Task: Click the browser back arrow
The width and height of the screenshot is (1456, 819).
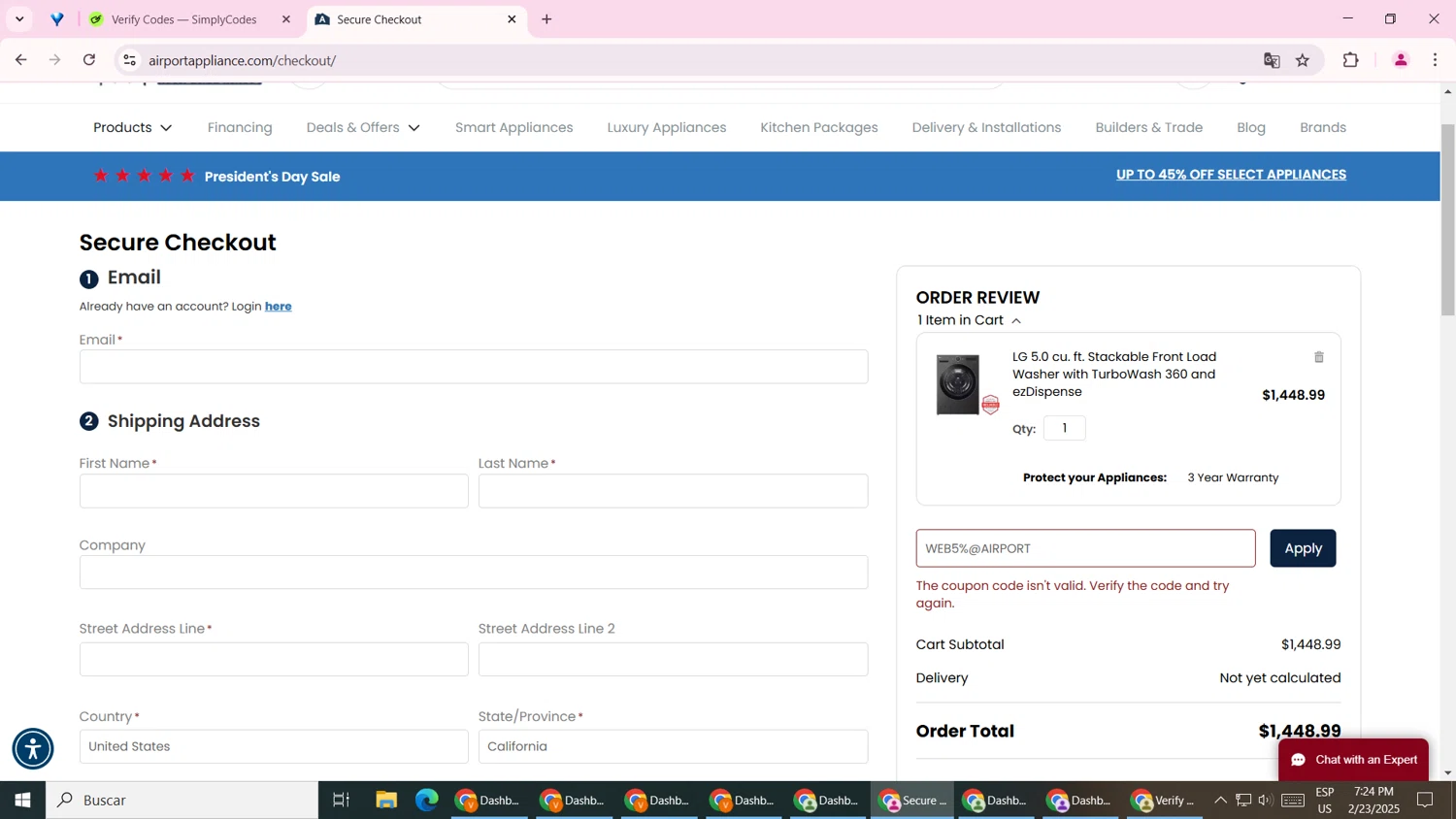Action: (20, 60)
